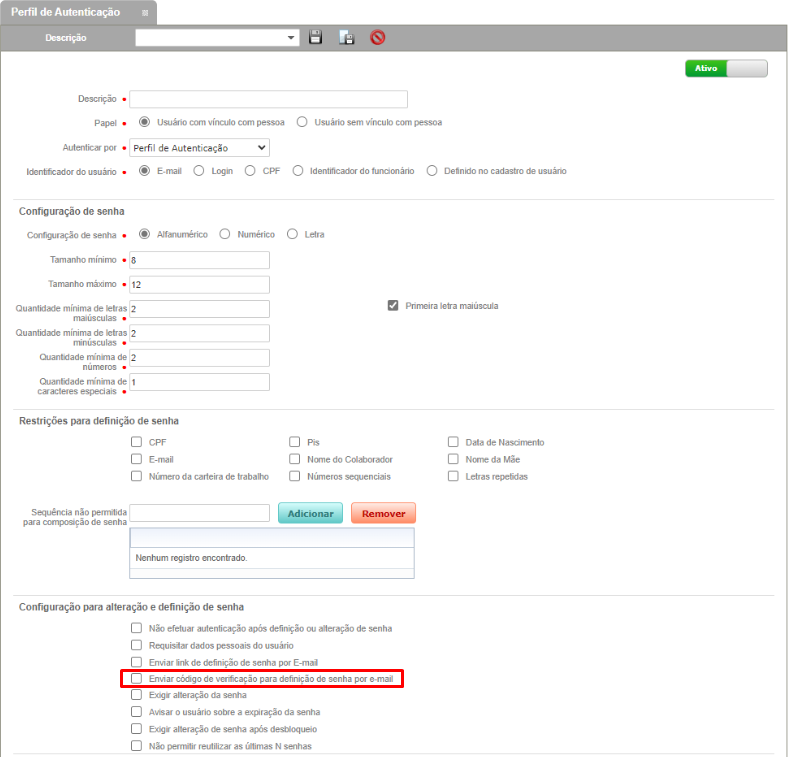Click the Remover button
Image resolution: width=789 pixels, height=757 pixels.
pyautogui.click(x=383, y=513)
